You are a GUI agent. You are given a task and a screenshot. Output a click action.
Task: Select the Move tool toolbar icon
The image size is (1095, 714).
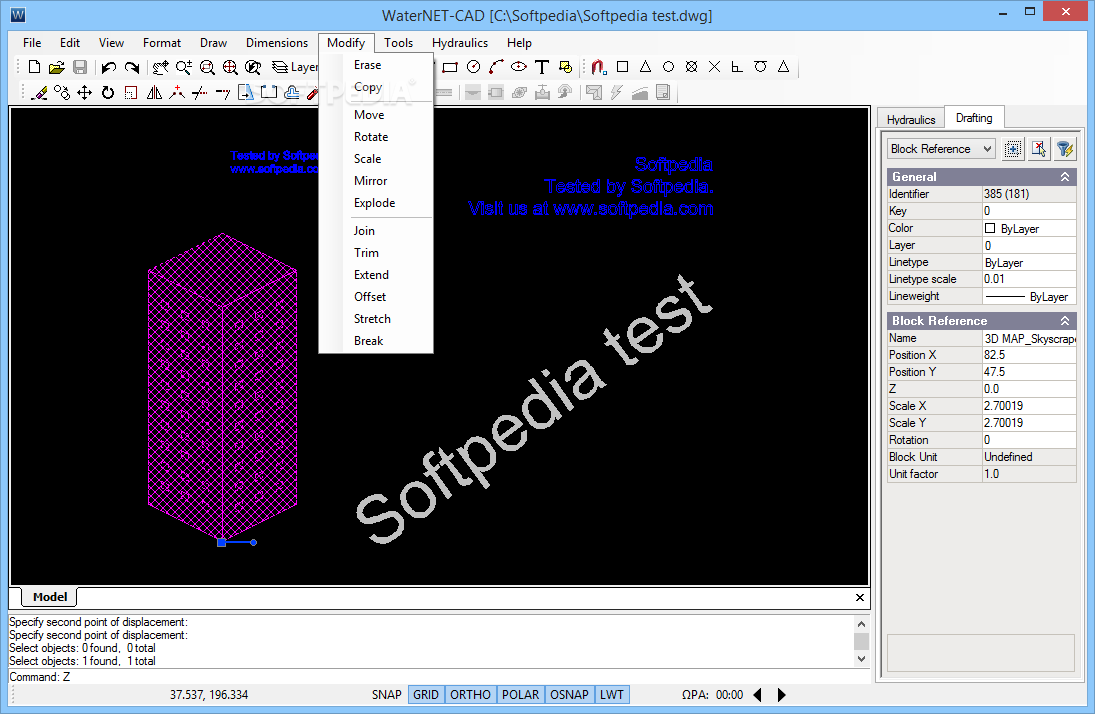(x=84, y=92)
